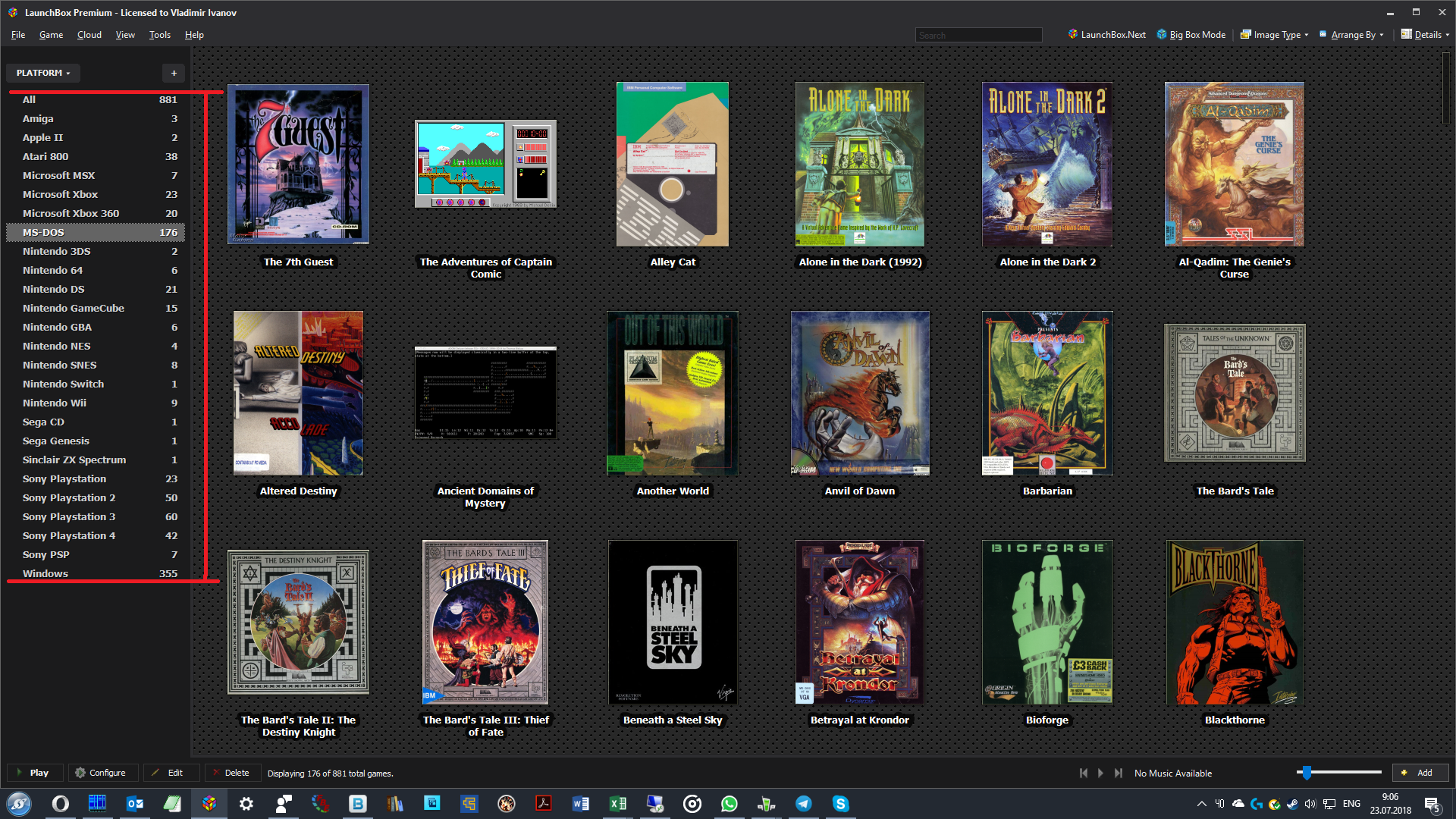1456x819 pixels.
Task: Open the Details dropdown
Action: point(1425,34)
